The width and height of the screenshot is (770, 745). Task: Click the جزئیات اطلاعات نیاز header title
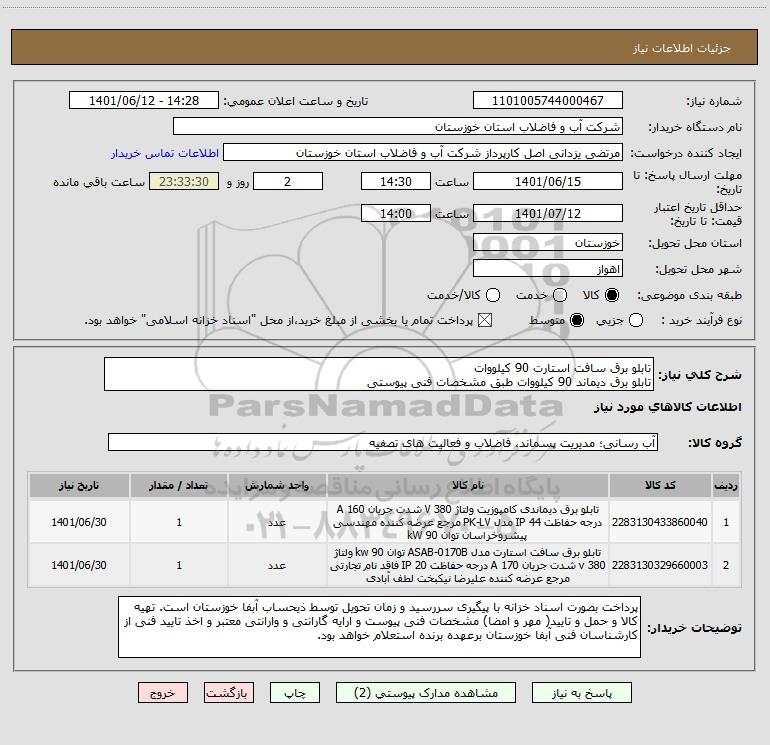pos(682,48)
